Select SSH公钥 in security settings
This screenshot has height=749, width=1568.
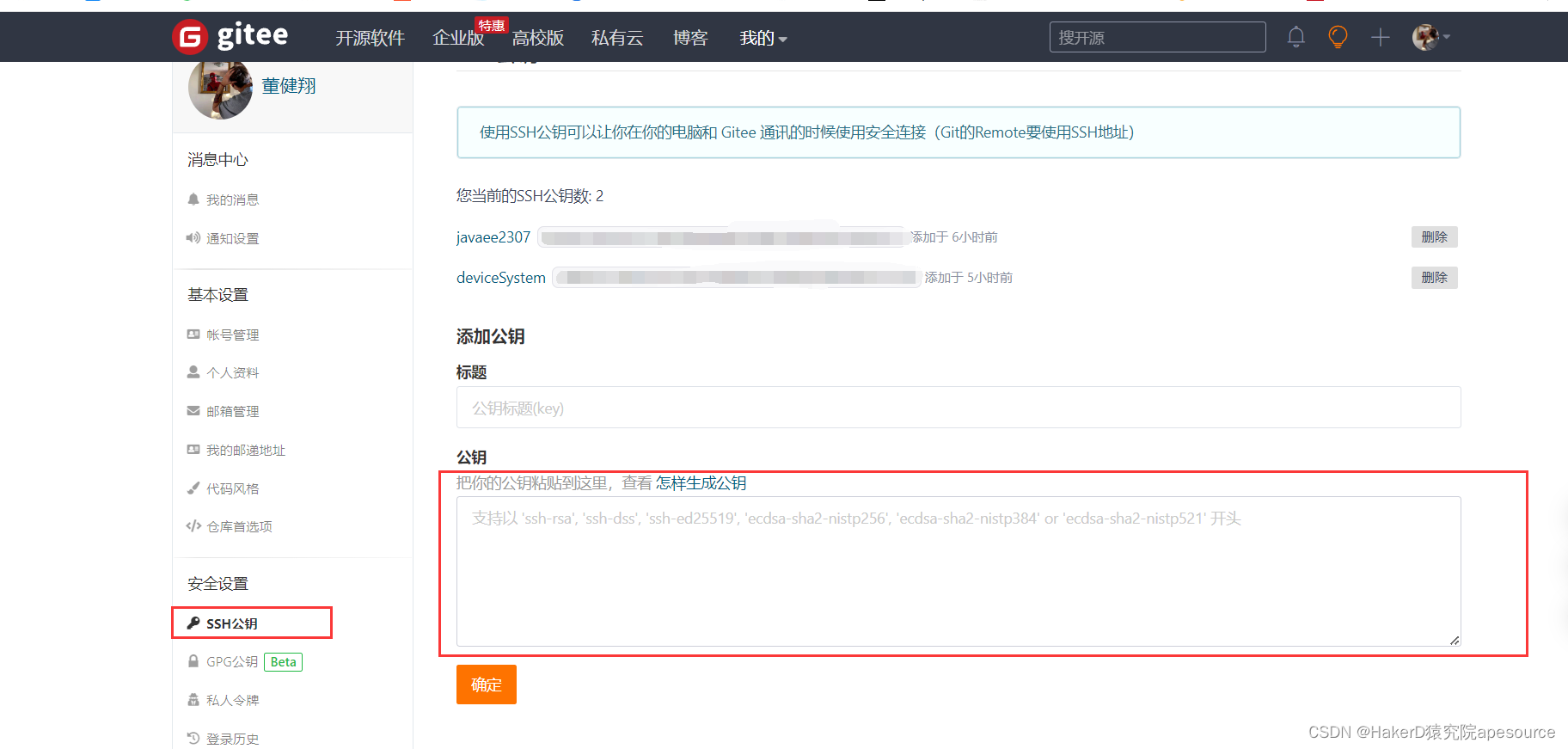click(232, 623)
